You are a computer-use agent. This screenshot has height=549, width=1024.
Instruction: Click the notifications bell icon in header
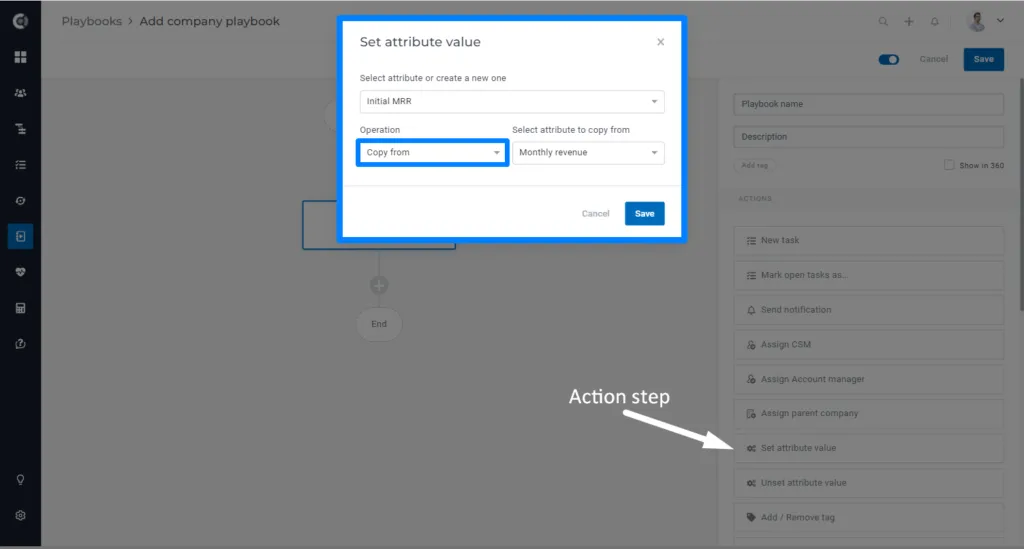point(935,22)
